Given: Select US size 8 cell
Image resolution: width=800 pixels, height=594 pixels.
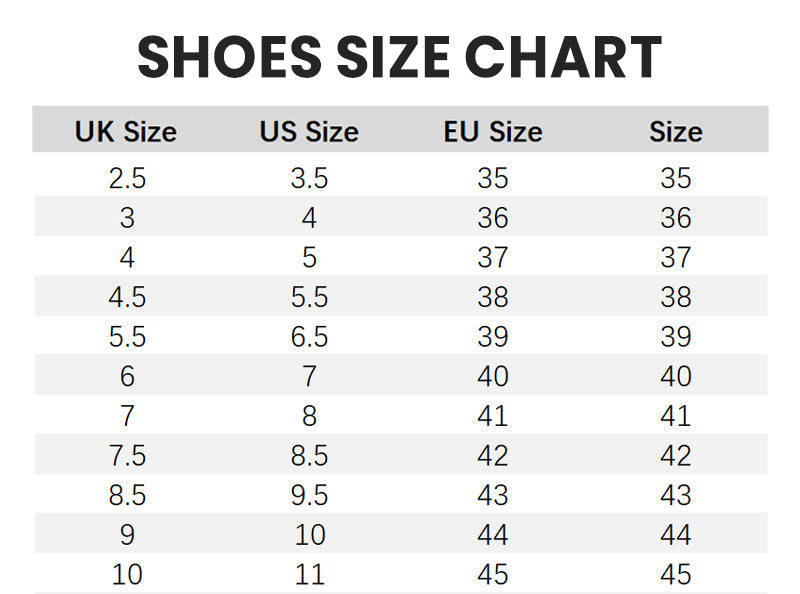Looking at the screenshot, I should (309, 416).
